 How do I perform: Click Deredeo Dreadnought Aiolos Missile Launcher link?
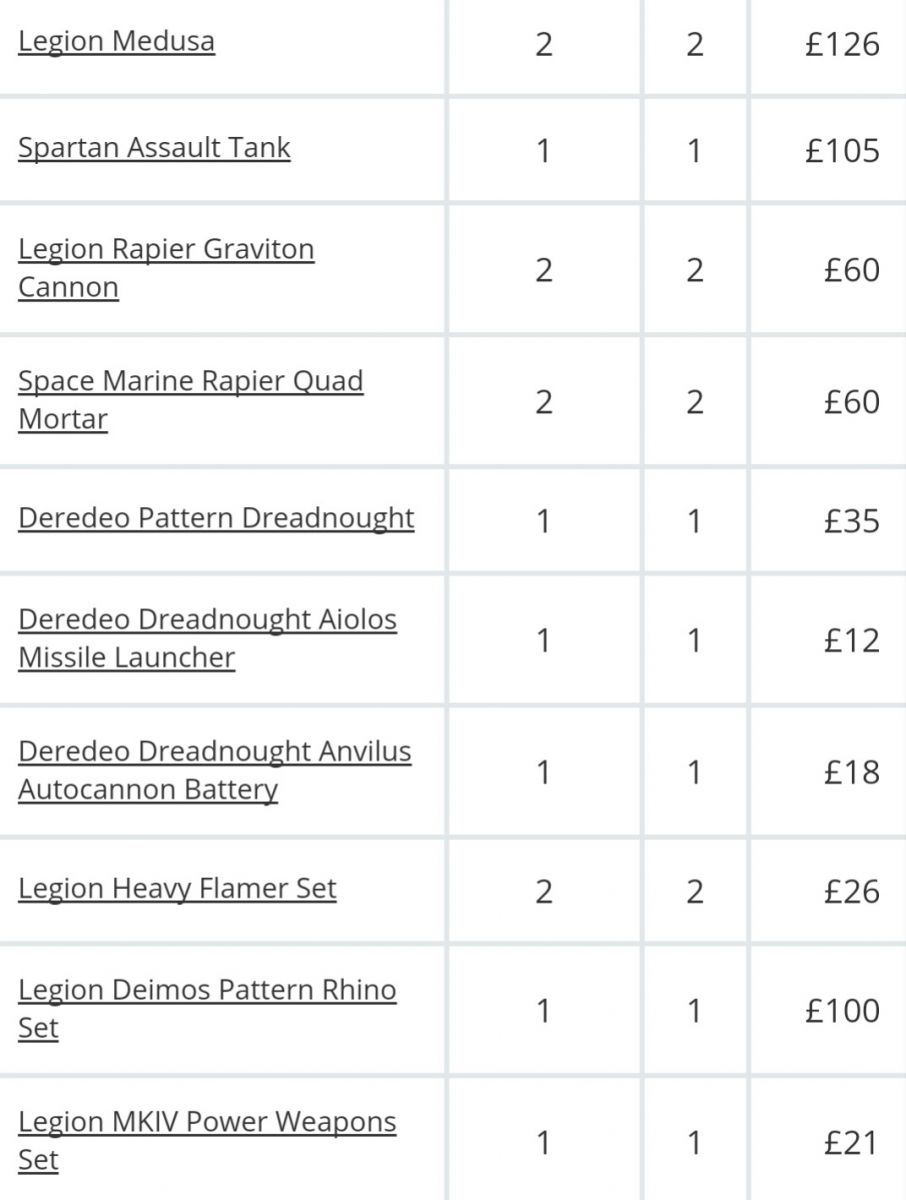tap(207, 620)
